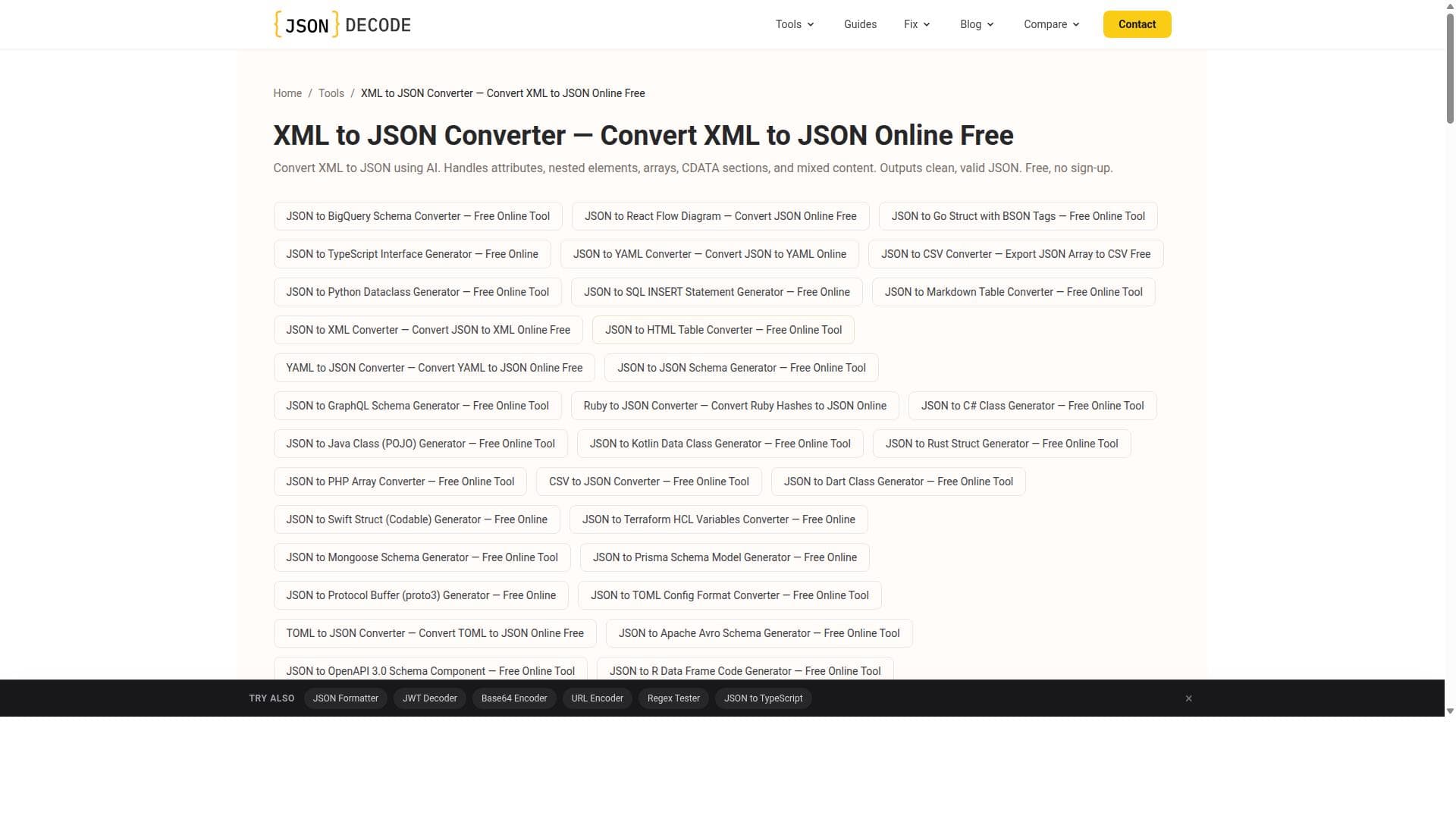Open JSON to BigQuery Schema Converter
This screenshot has width=1456, height=819.
[418, 216]
